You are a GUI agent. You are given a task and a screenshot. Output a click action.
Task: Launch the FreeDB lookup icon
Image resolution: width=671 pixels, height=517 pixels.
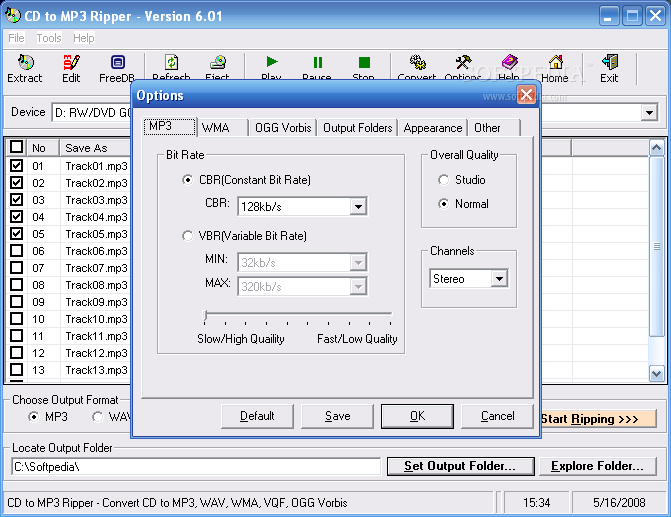point(118,62)
